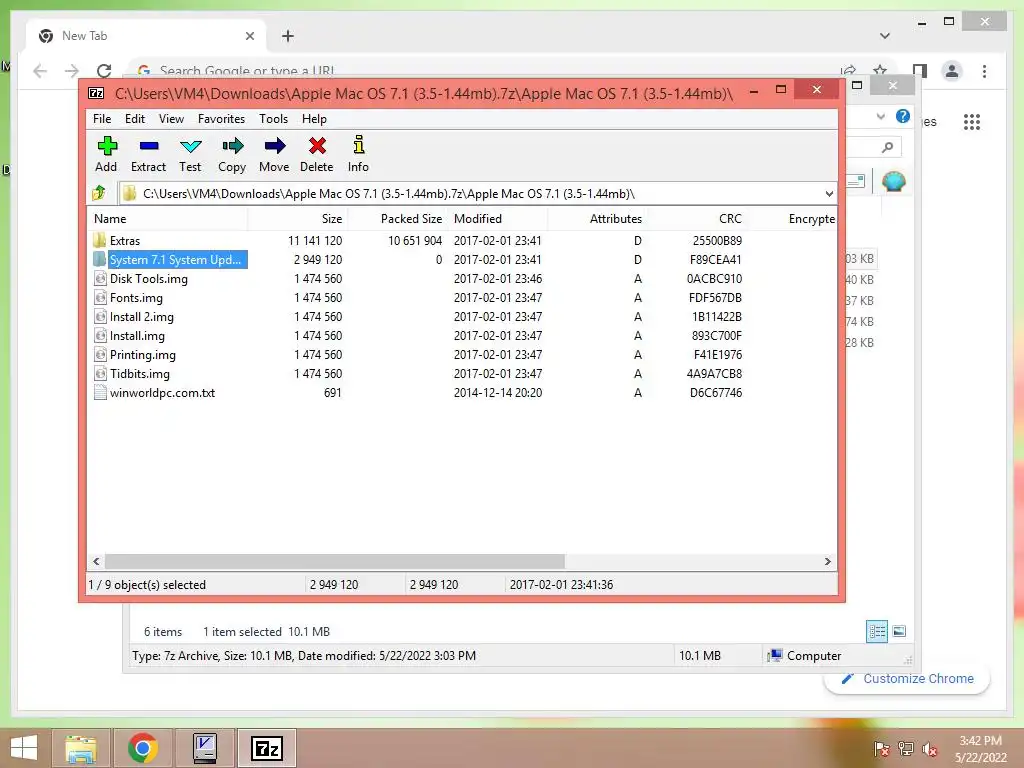
Task: Open the Mac emulator taskbar icon
Action: point(204,748)
